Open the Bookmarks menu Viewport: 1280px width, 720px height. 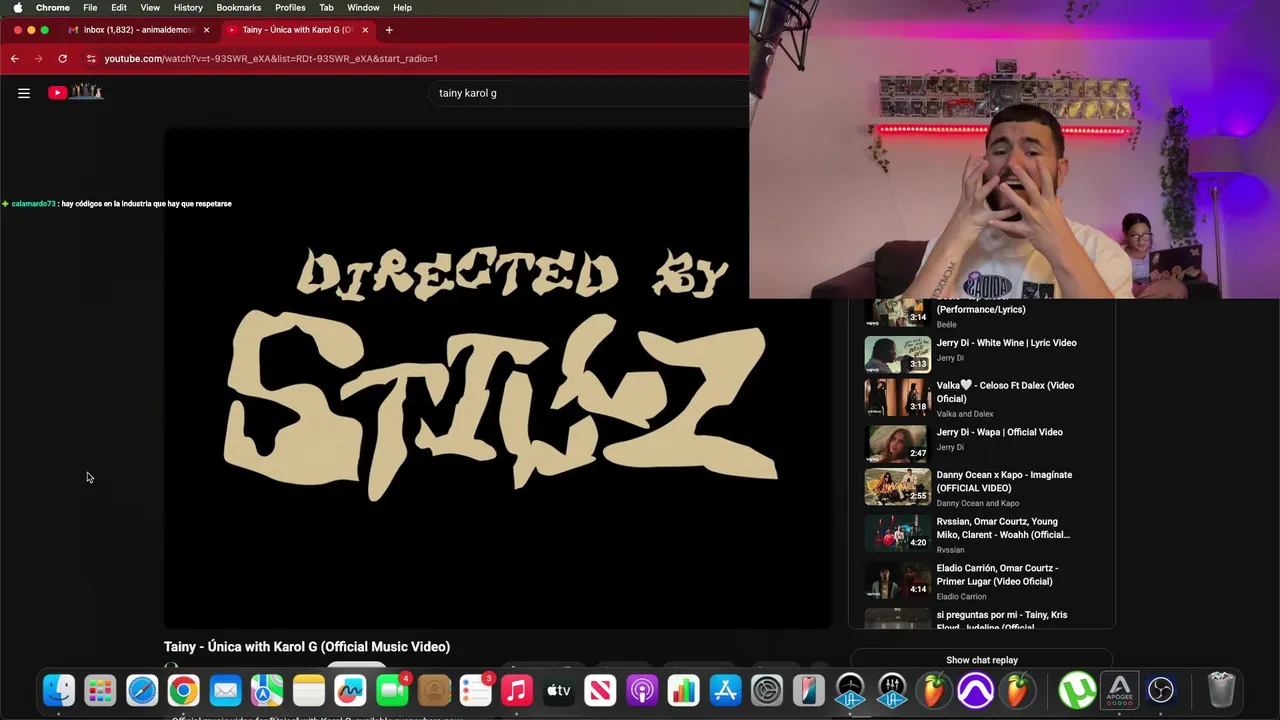pos(239,8)
